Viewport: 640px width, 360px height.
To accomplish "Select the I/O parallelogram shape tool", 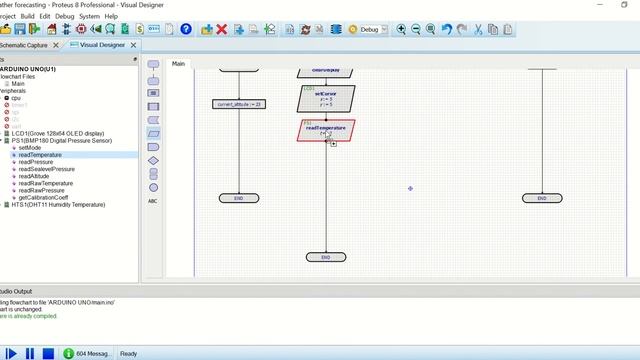I will coord(153,133).
